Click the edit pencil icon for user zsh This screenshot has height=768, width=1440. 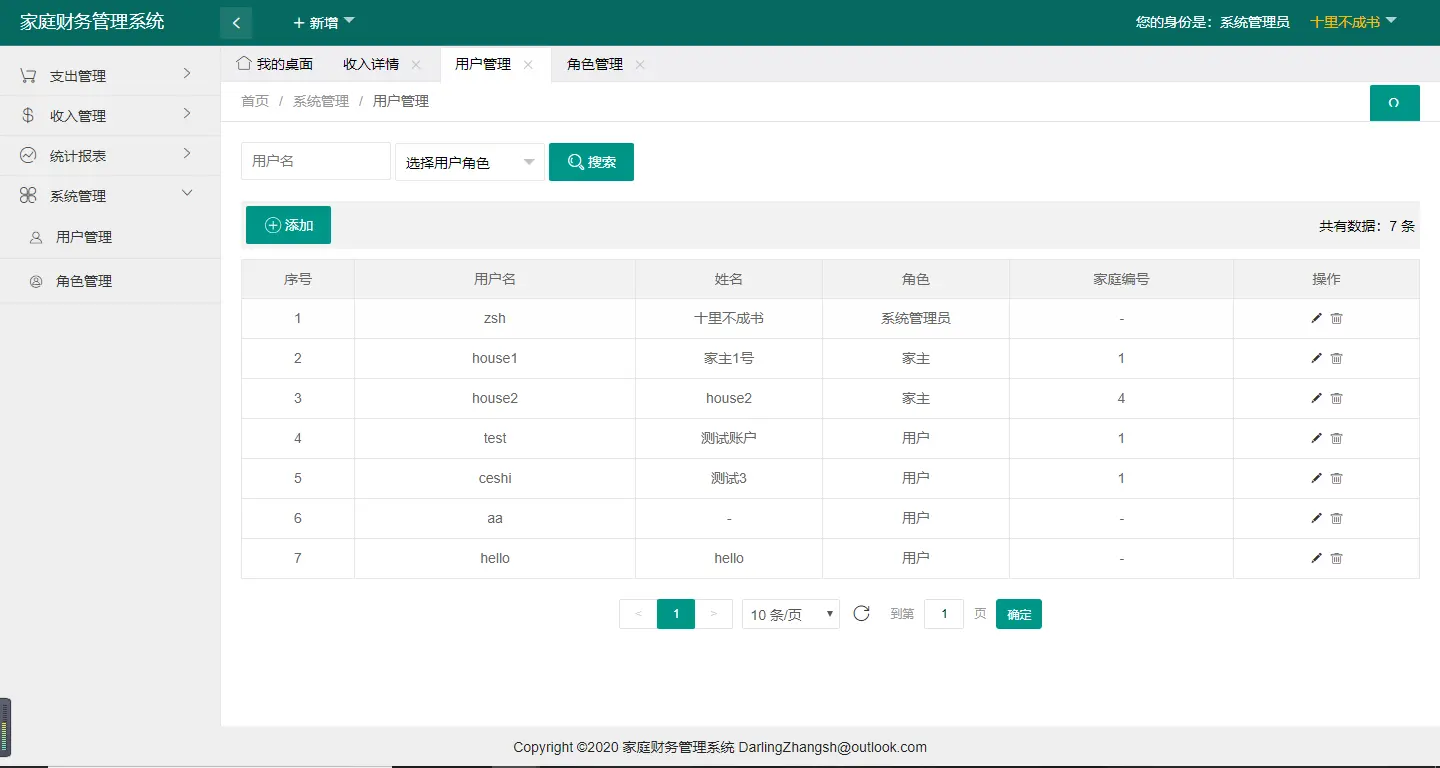coord(1316,318)
